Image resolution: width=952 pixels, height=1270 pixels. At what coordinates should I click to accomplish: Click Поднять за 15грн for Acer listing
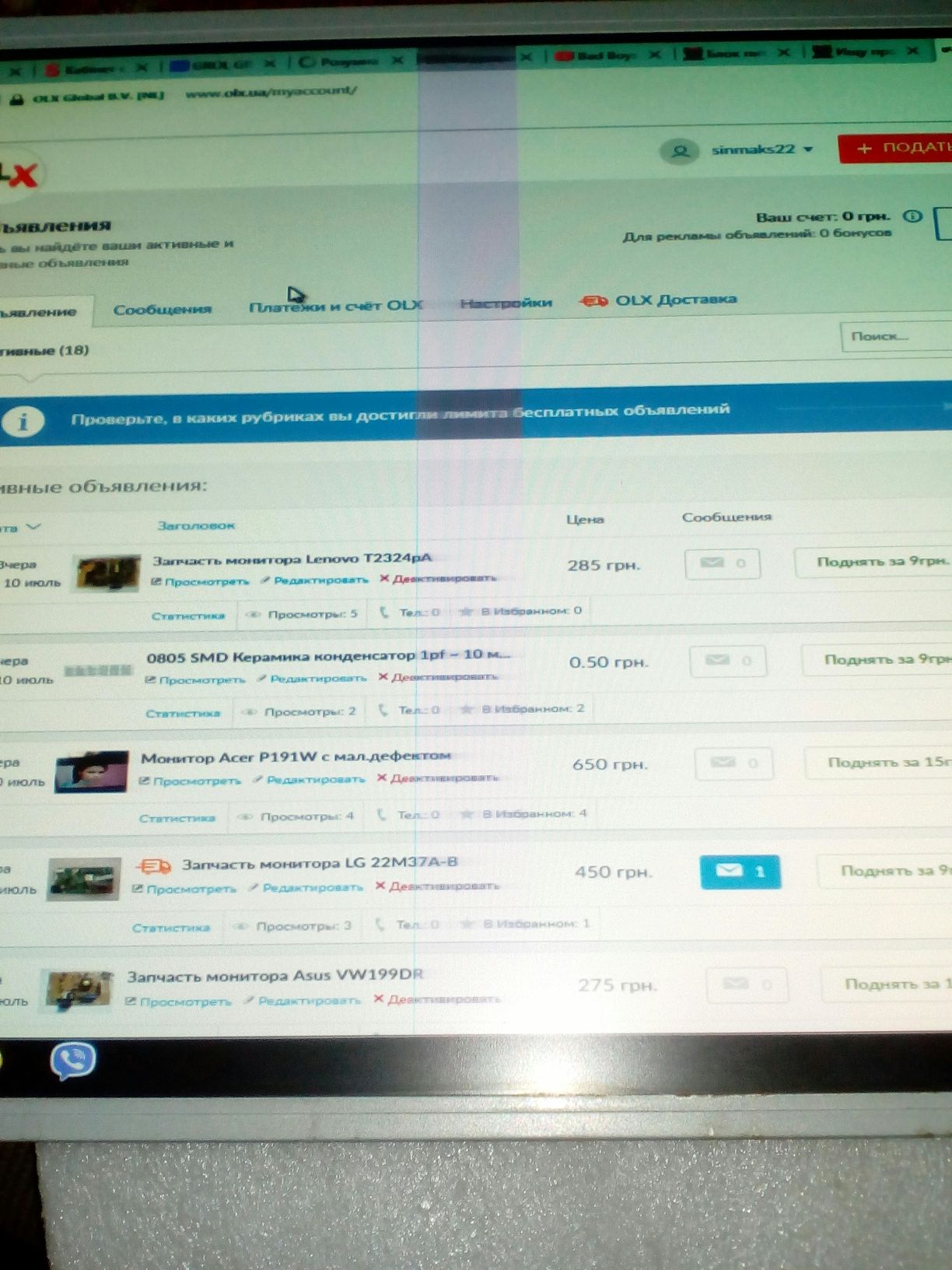pyautogui.click(x=878, y=762)
